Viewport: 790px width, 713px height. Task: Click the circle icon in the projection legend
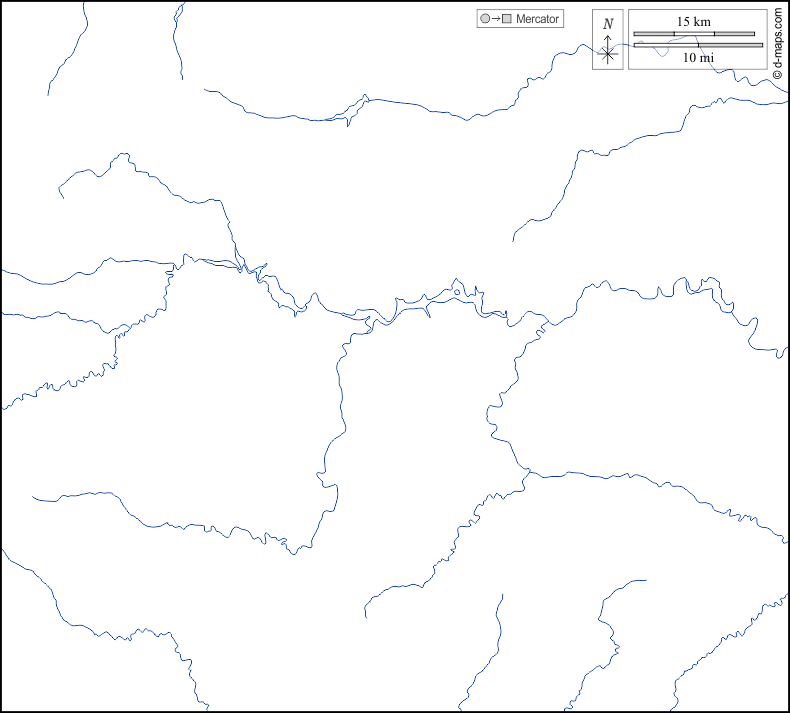click(x=486, y=19)
